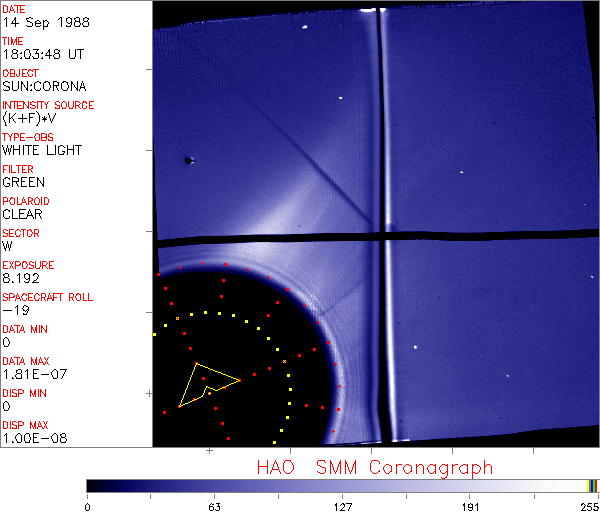Select the POLAROID label
This screenshot has width=600, height=512.
tap(25, 201)
